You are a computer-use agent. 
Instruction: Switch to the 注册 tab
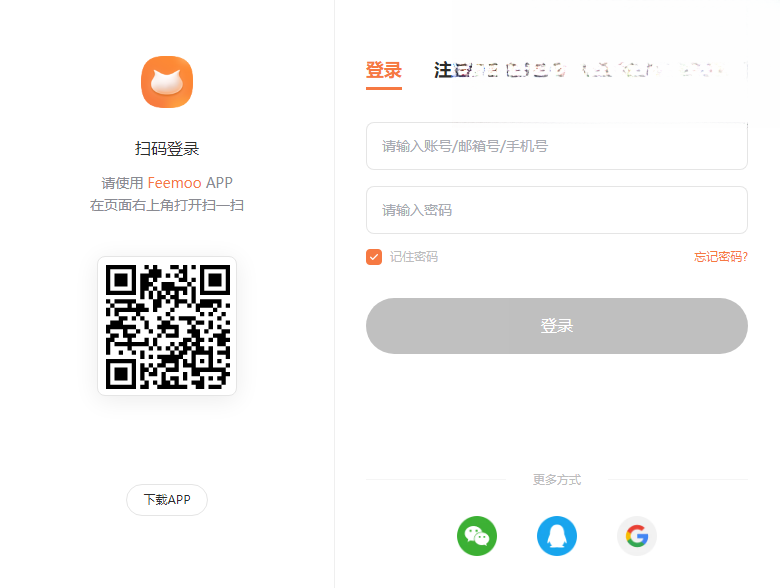pyautogui.click(x=452, y=70)
